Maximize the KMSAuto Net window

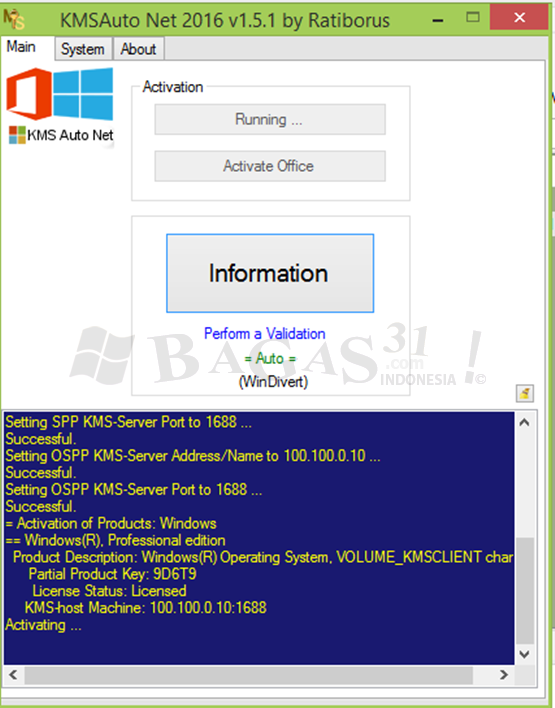tap(473, 18)
